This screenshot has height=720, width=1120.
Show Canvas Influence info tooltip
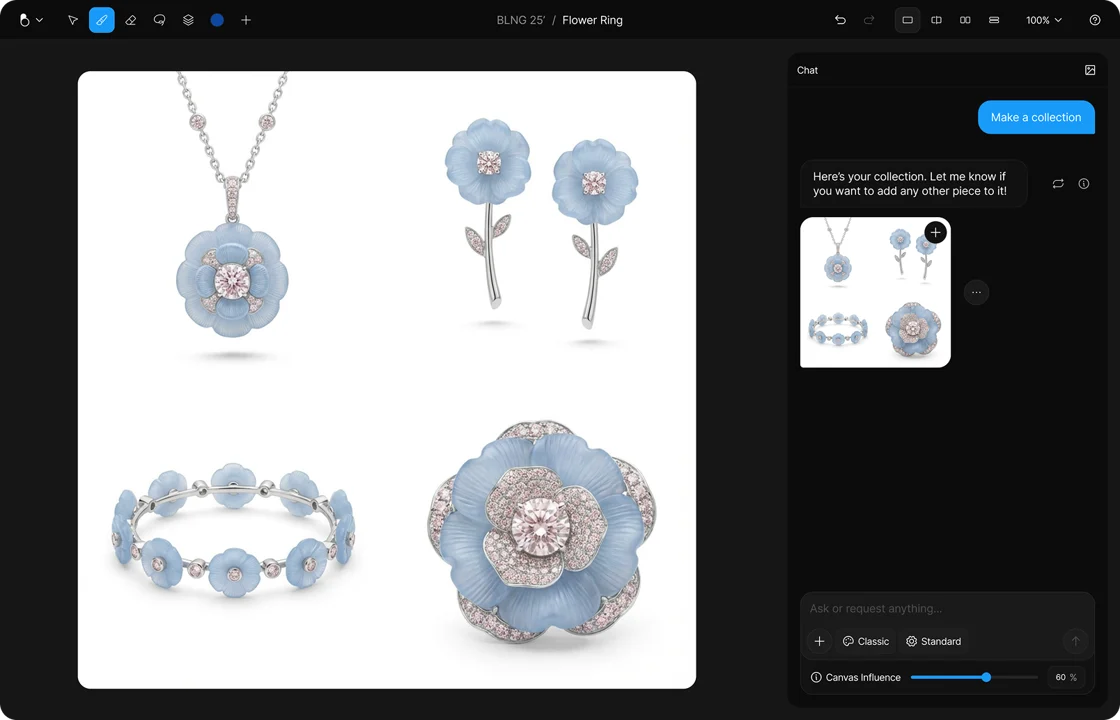[816, 677]
